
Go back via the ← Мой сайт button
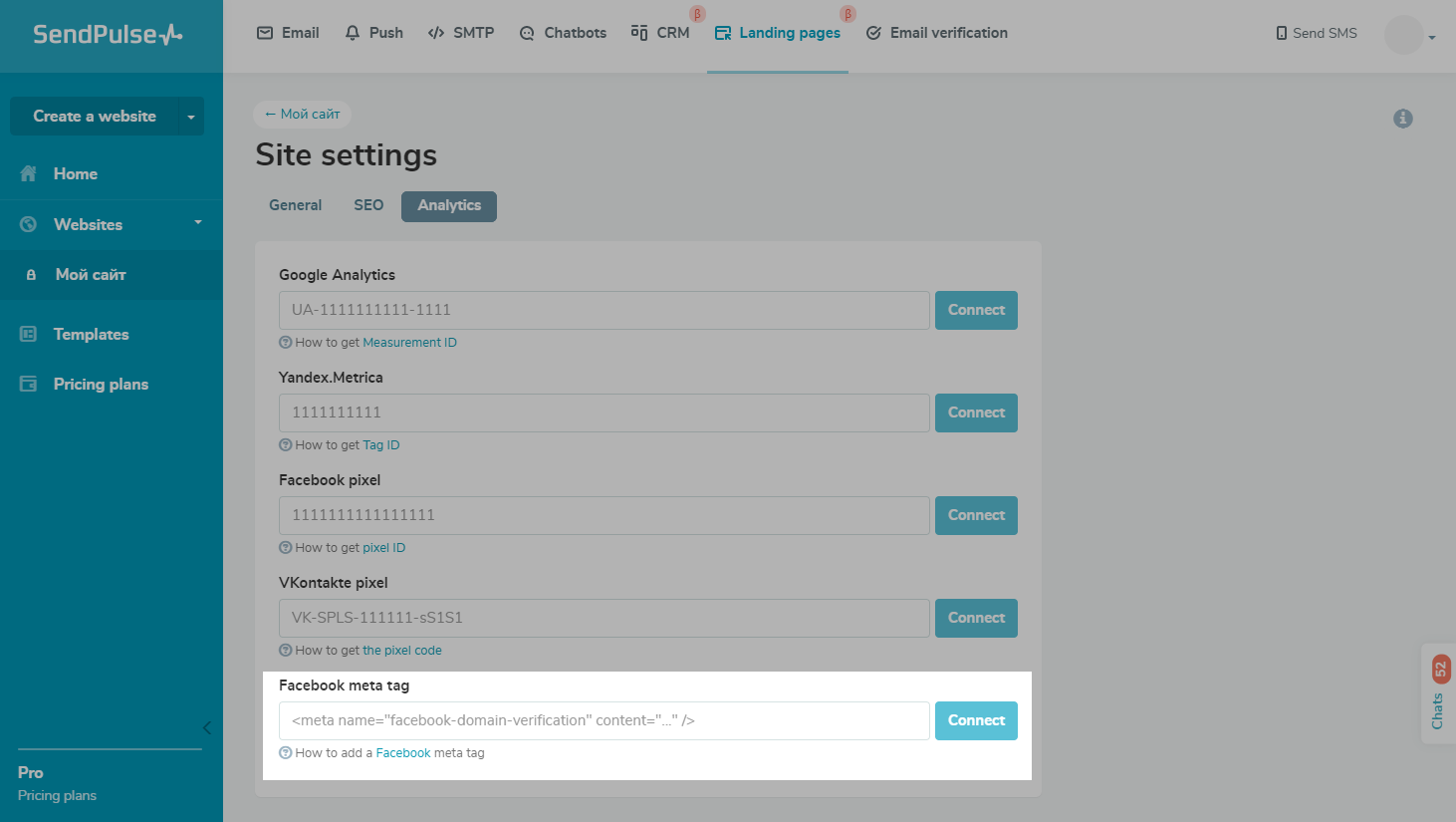point(303,114)
